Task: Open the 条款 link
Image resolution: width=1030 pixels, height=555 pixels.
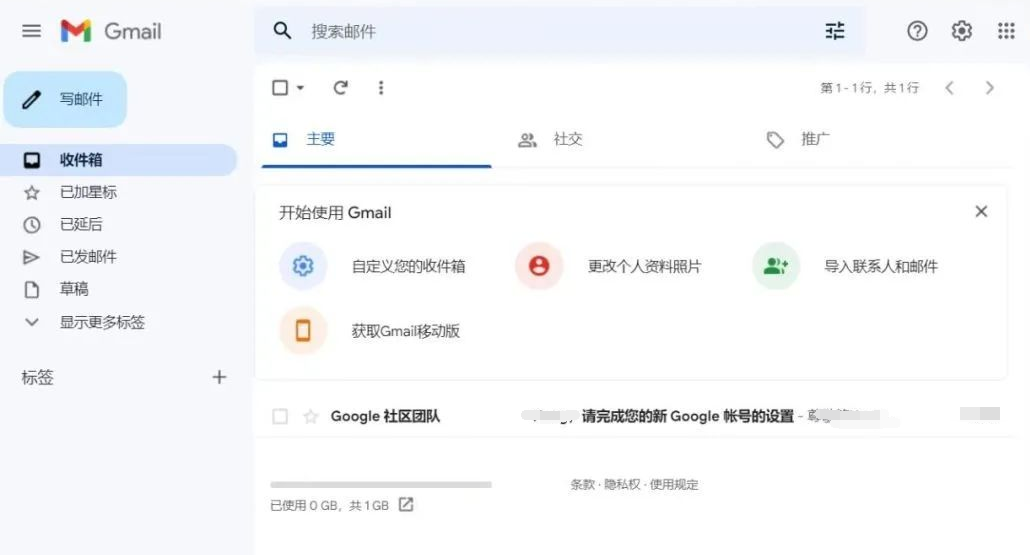Action: pyautogui.click(x=582, y=484)
